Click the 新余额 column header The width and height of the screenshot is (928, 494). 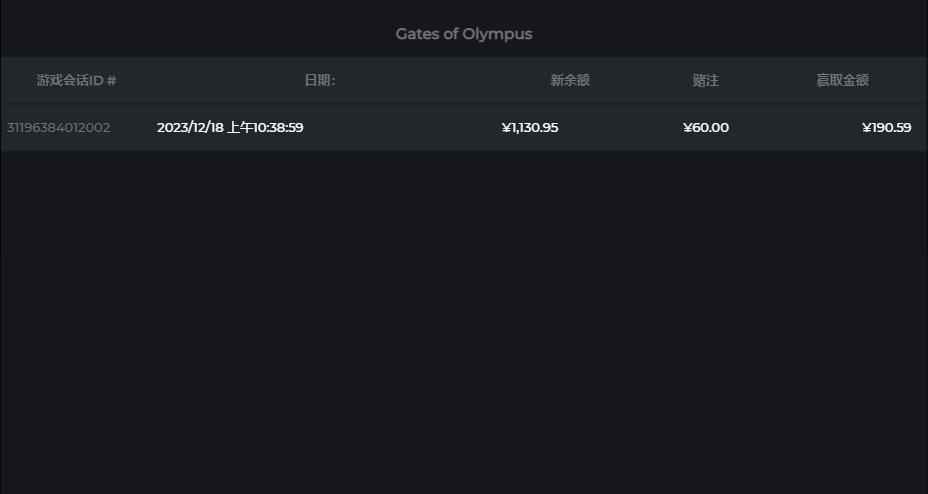570,81
